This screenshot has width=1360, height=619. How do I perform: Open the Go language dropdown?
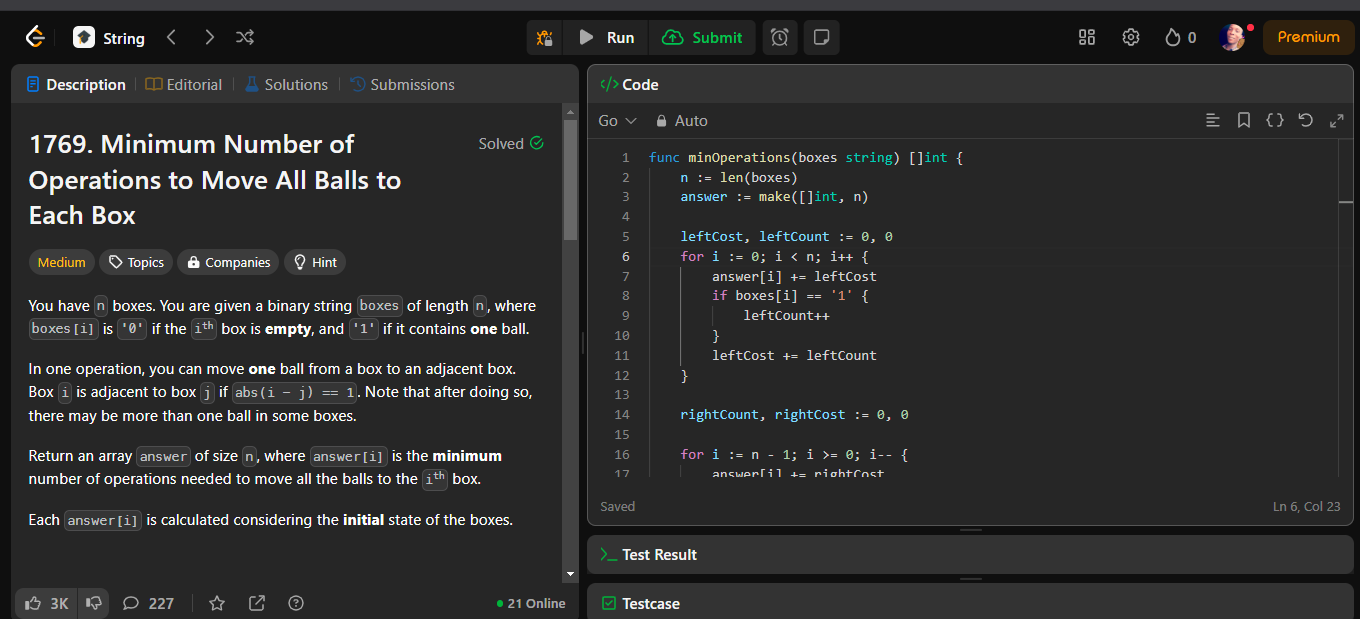coord(617,121)
